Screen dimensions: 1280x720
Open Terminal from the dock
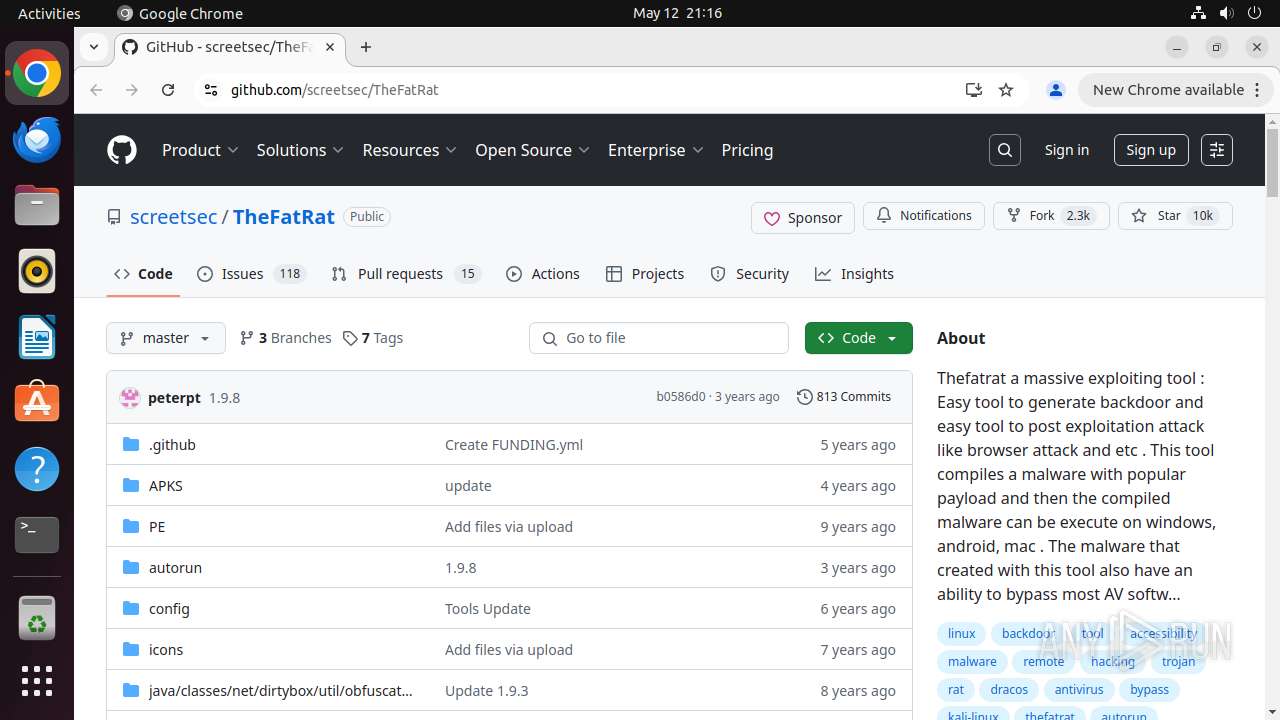pyautogui.click(x=37, y=535)
